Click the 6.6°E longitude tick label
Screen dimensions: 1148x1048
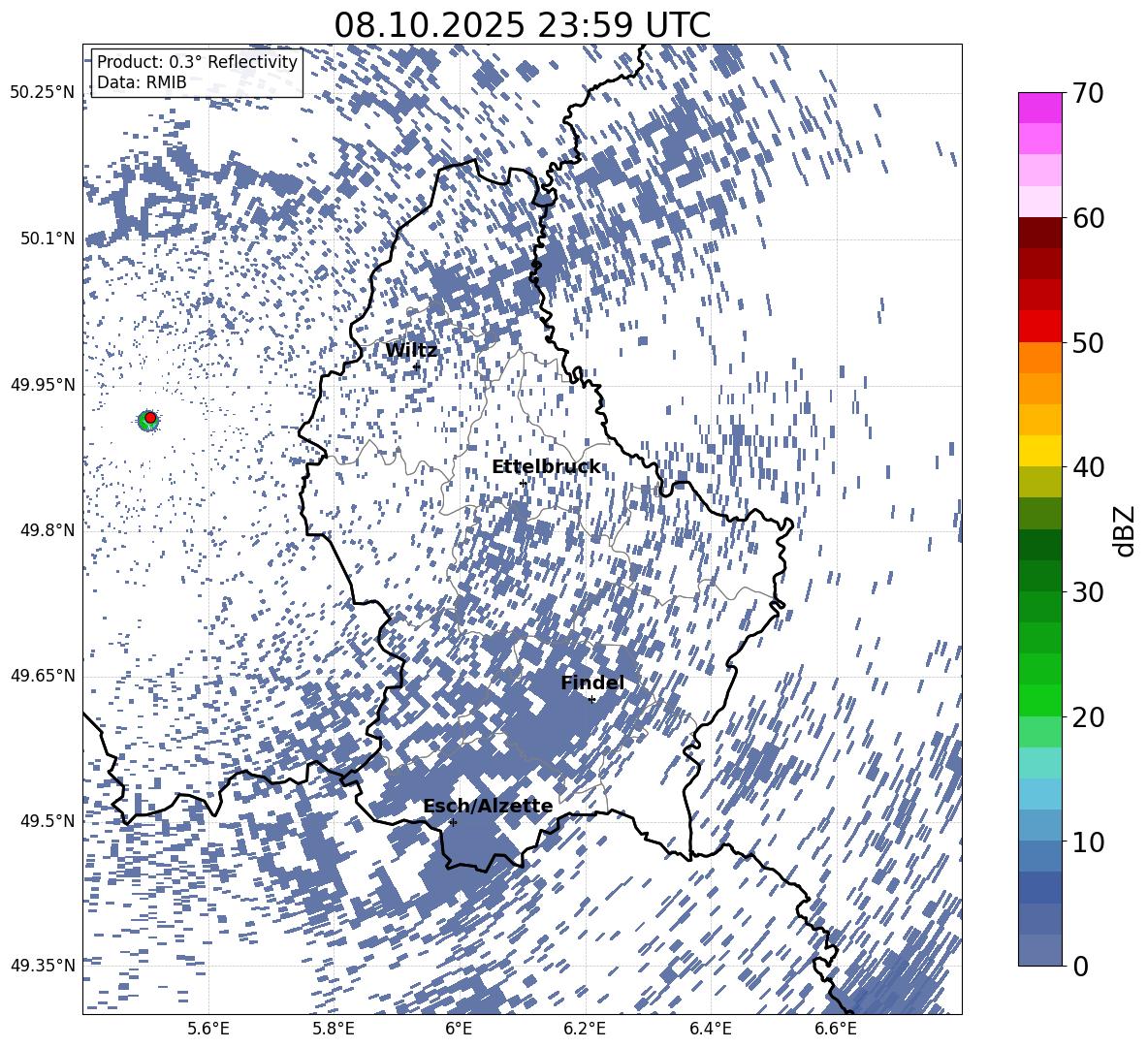(836, 1029)
